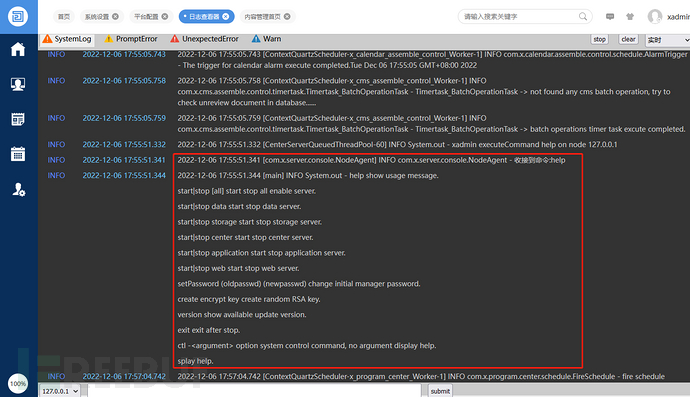Screen dimensions: 690x397
Task: Open the calendar icon in the sidebar
Action: (18, 154)
